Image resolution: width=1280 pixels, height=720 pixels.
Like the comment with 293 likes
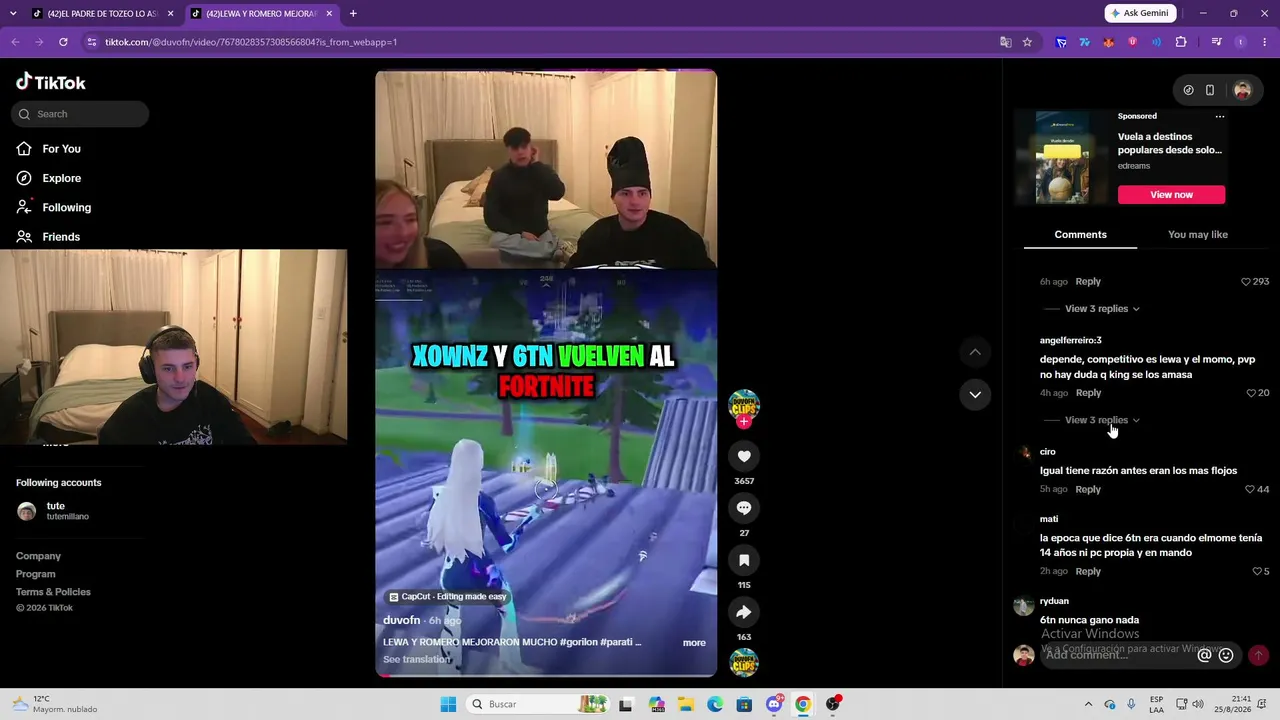coord(1246,282)
